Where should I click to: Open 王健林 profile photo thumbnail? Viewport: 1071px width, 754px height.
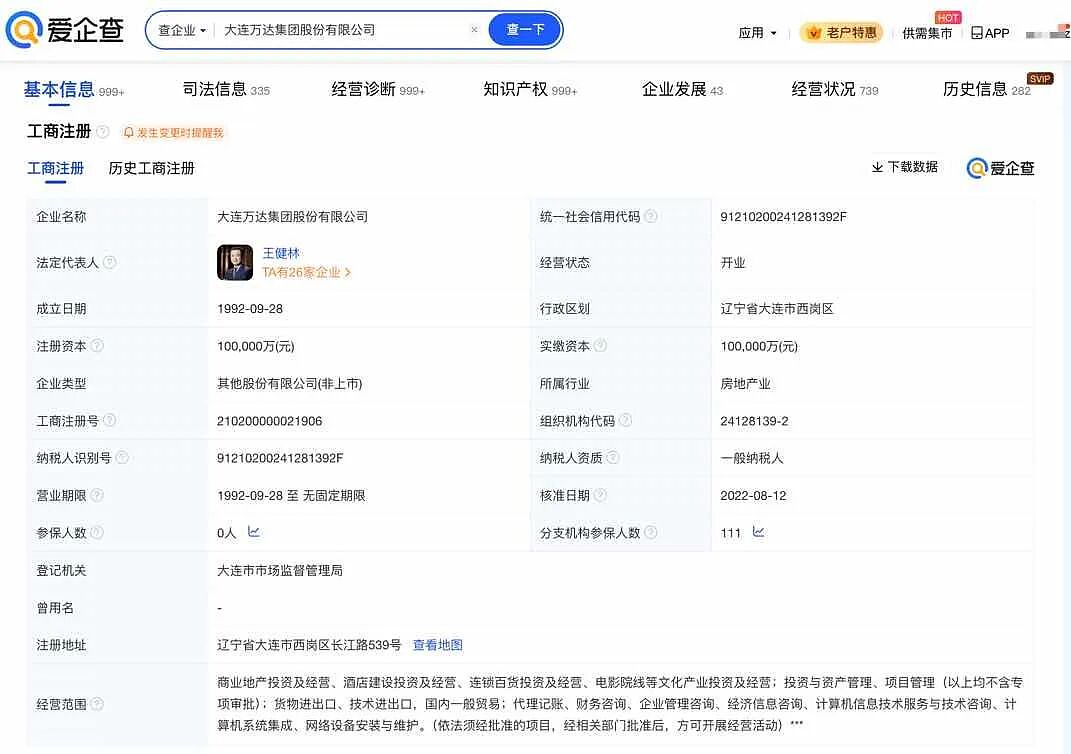click(x=235, y=263)
